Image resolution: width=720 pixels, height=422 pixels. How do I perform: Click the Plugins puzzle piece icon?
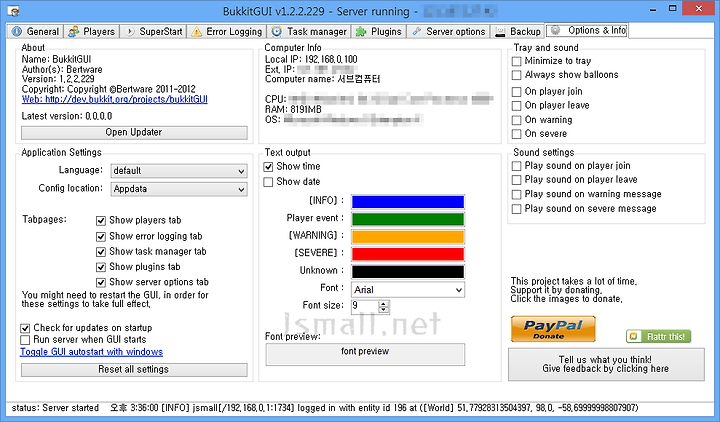click(361, 31)
